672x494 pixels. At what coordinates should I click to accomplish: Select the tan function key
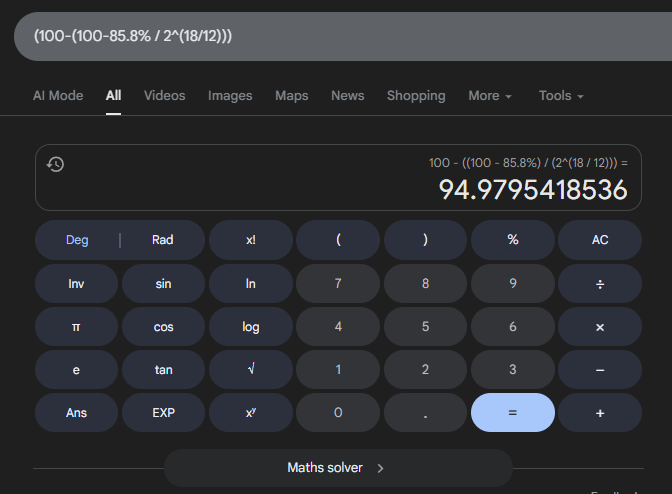pos(163,370)
